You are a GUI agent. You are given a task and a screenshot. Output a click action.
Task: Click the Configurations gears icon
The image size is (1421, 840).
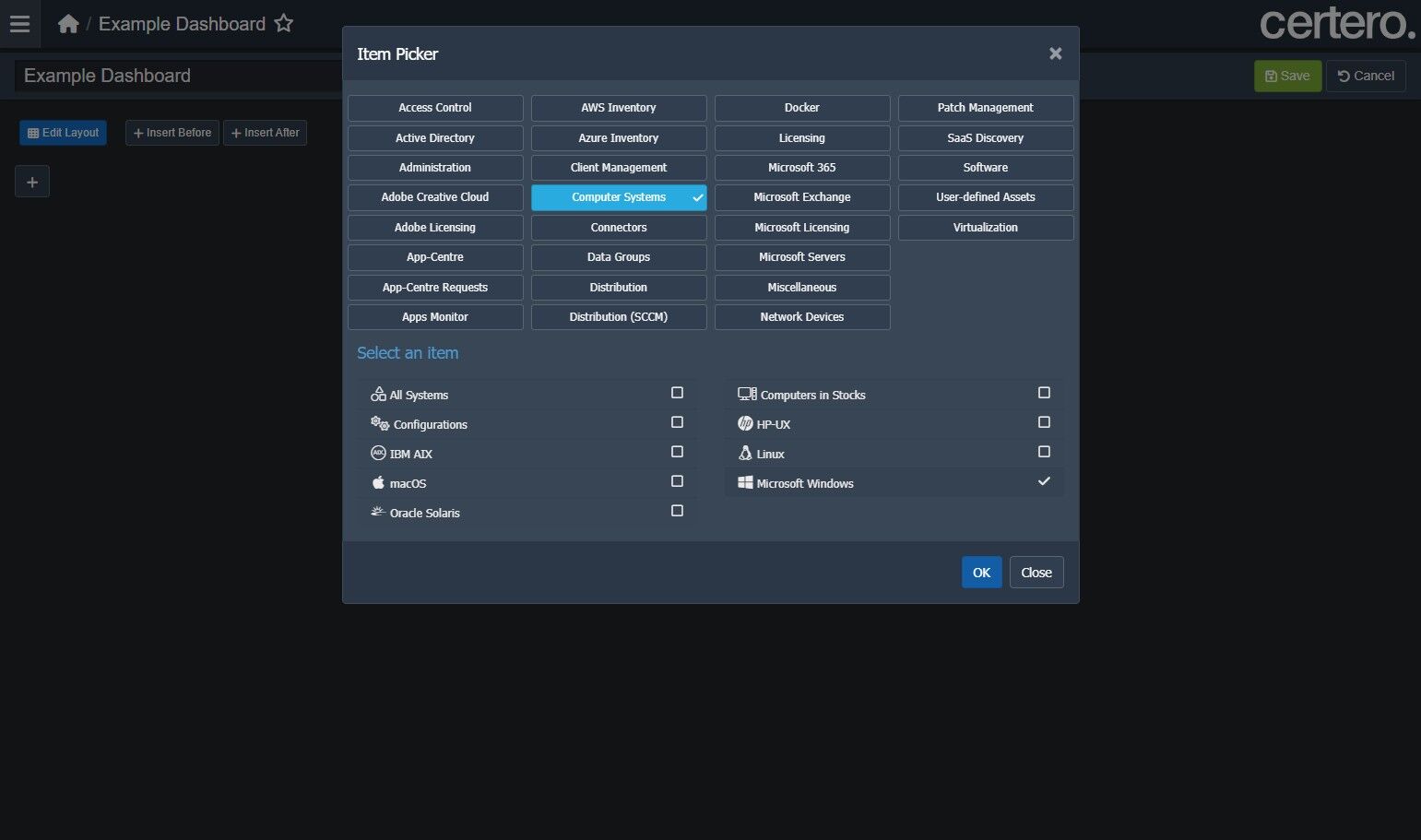[x=380, y=424]
